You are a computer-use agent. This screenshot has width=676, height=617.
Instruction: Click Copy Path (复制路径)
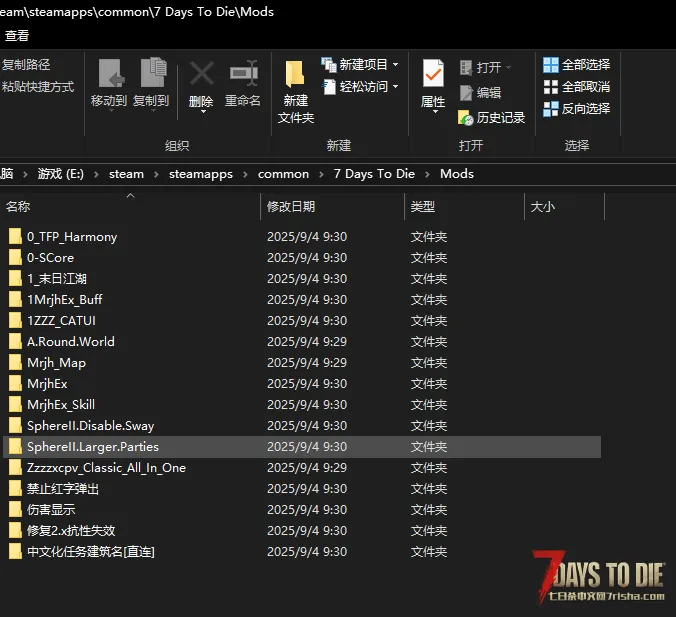click(x=26, y=65)
